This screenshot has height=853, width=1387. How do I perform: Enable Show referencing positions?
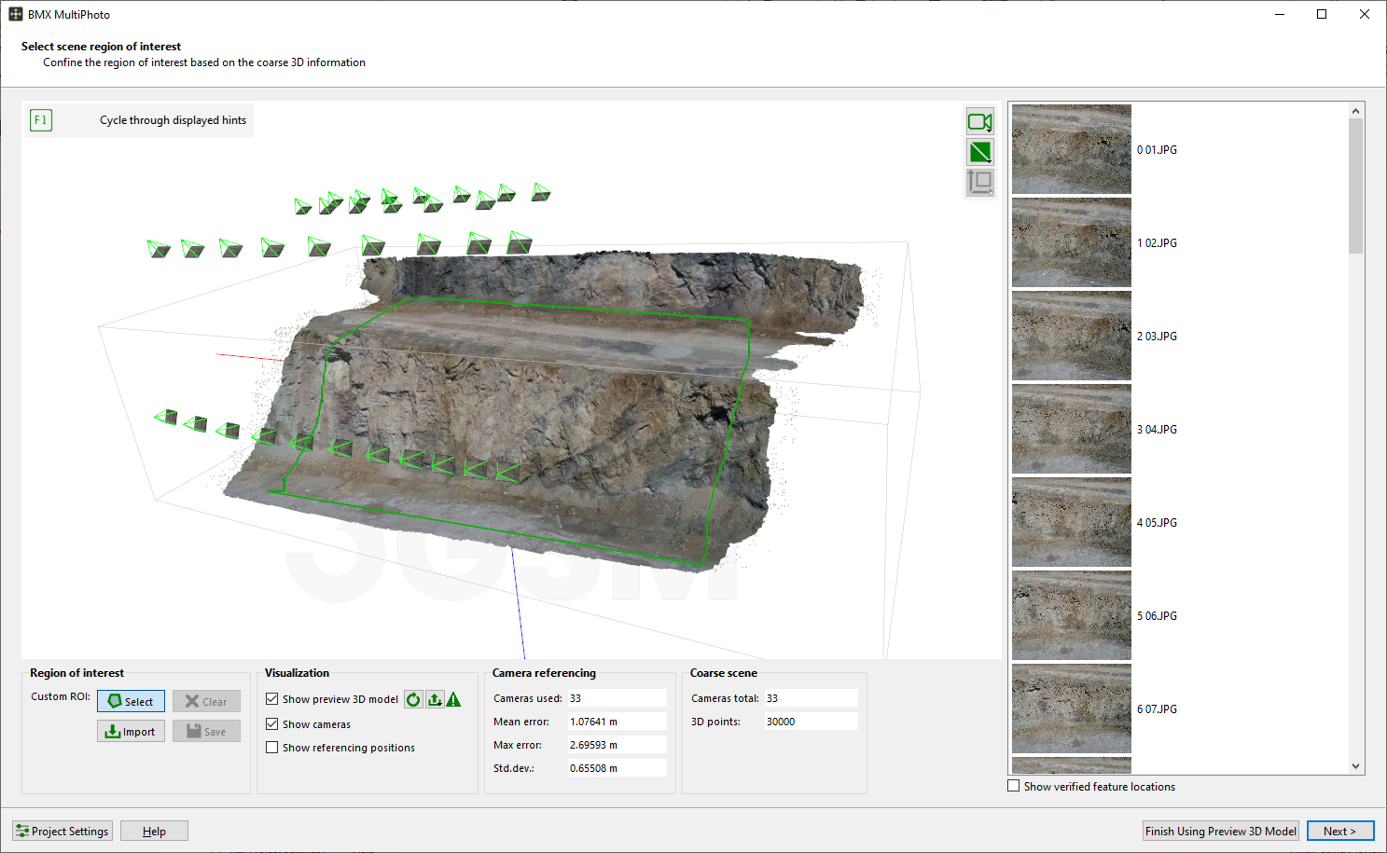(x=272, y=747)
